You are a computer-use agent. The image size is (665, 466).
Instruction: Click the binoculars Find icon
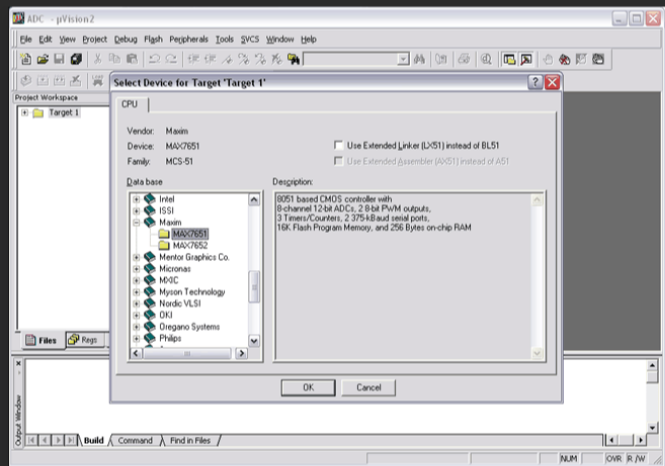point(419,59)
